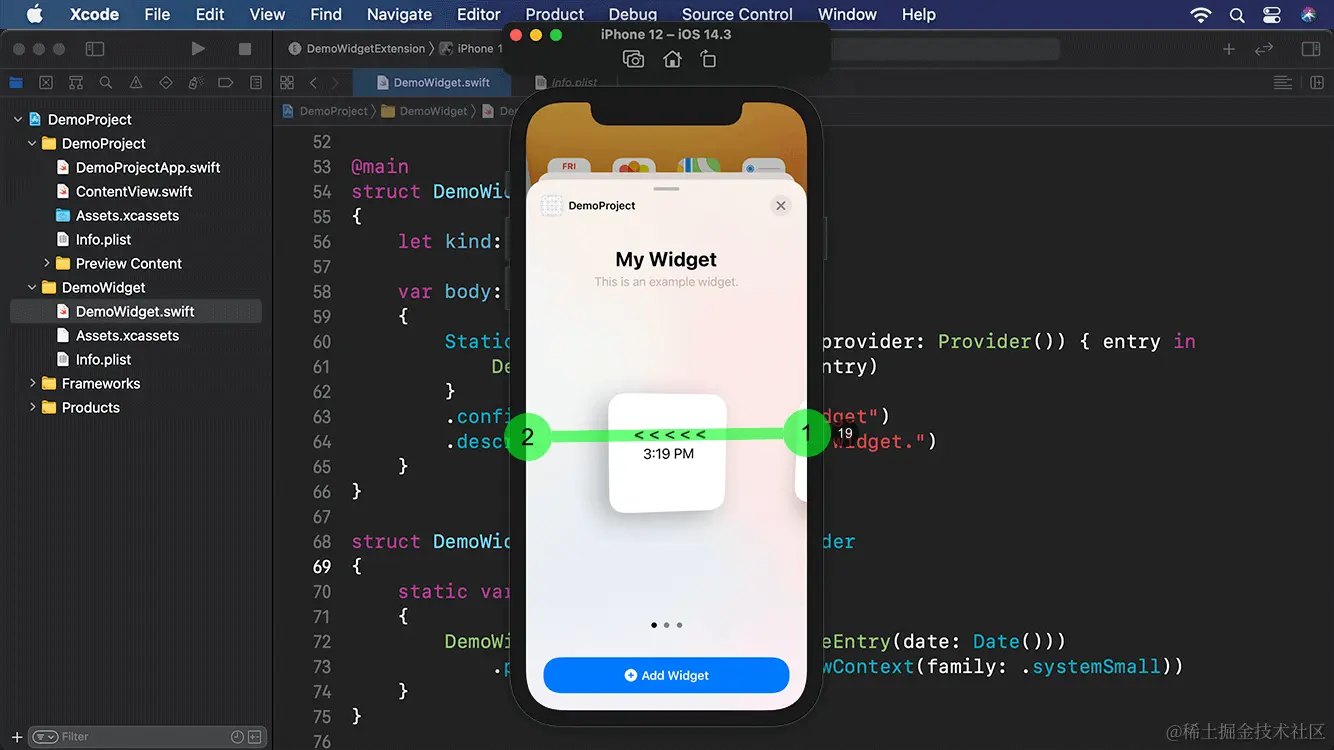
Task: Show the Project navigator folder icon
Action: (x=16, y=83)
